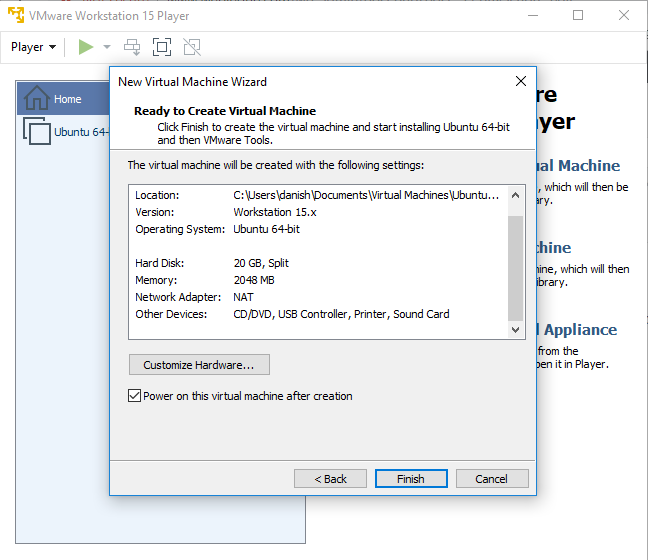Click 'Ready to Create Virtual Machine' heading
648x560 pixels.
click(225, 111)
